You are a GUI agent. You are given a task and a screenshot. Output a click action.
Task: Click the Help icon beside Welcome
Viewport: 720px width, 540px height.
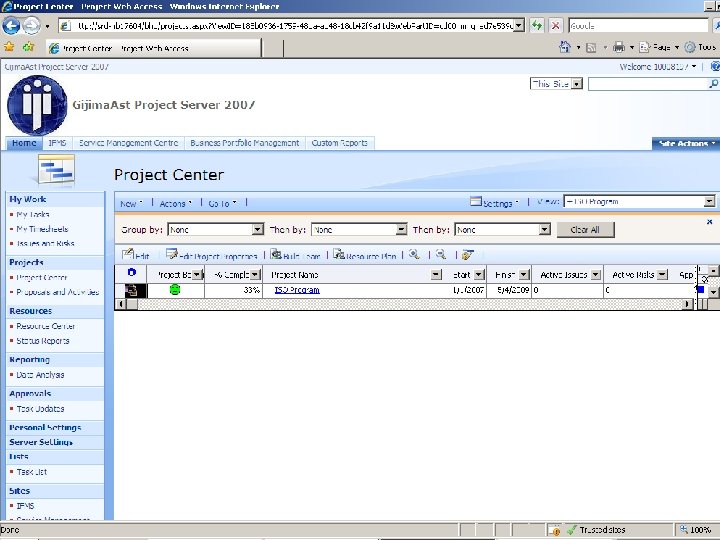click(715, 67)
